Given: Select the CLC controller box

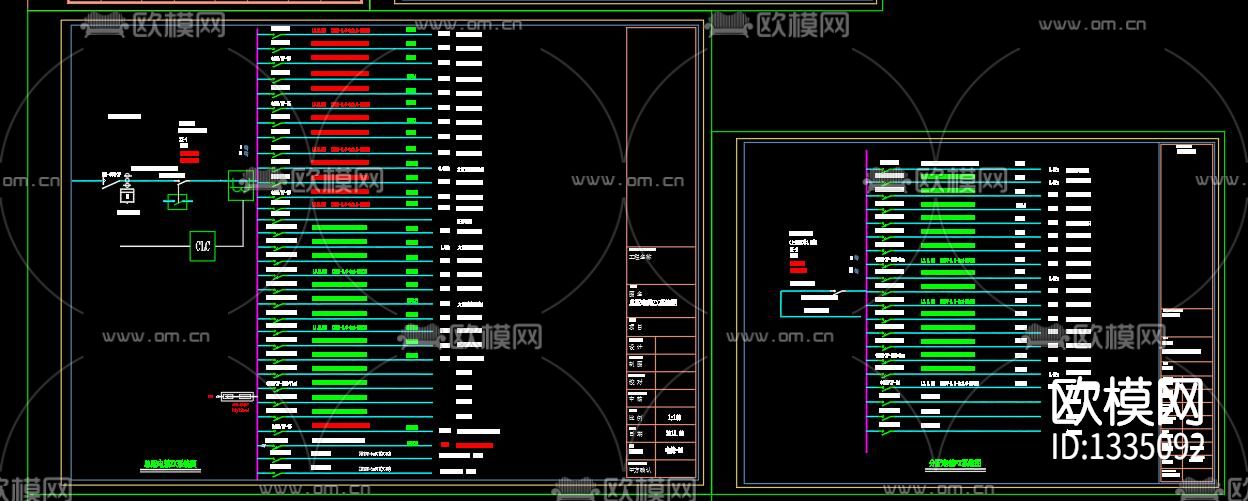Looking at the screenshot, I should point(203,246).
